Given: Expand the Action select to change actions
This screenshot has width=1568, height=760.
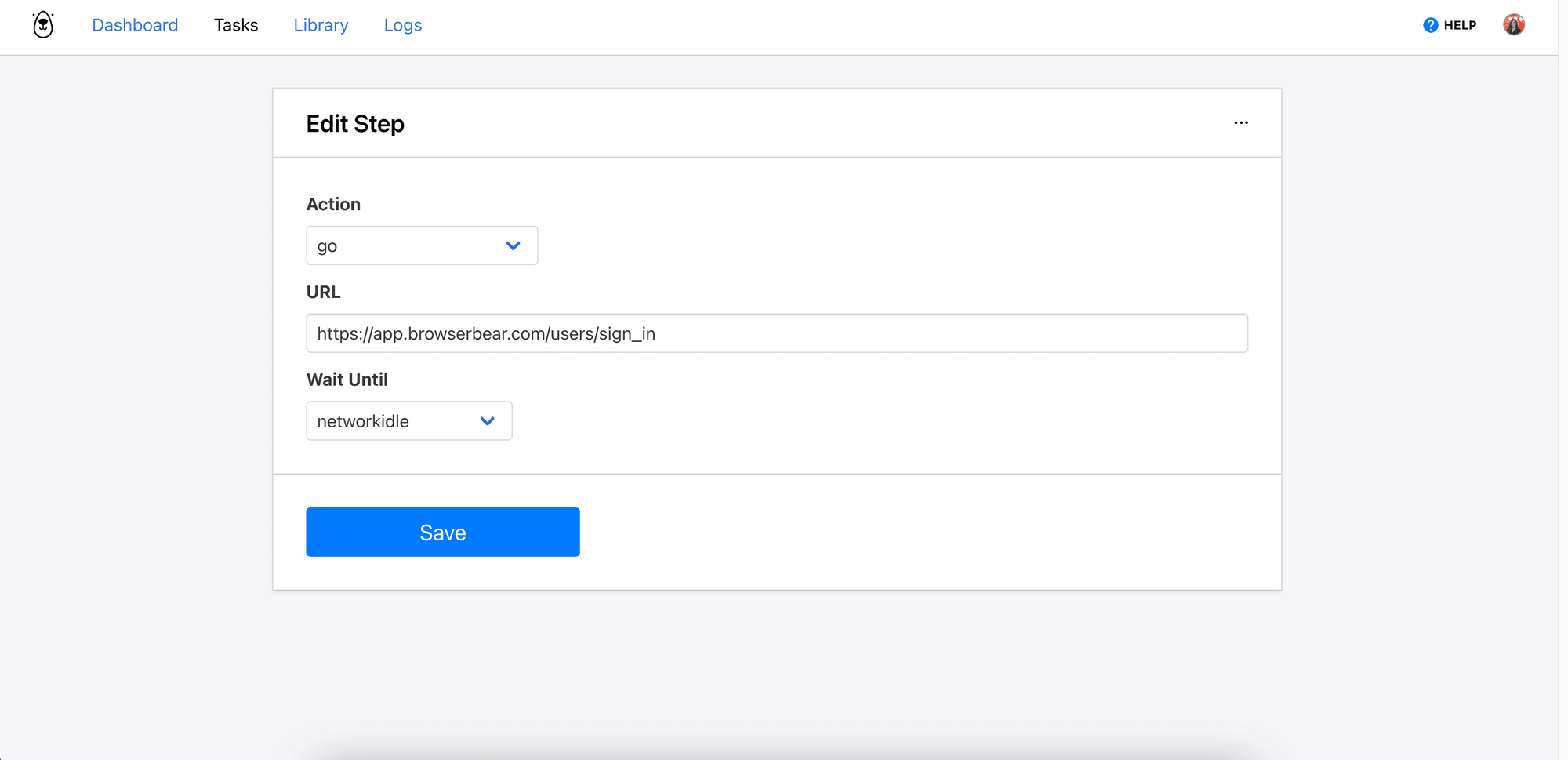Looking at the screenshot, I should tap(422, 245).
